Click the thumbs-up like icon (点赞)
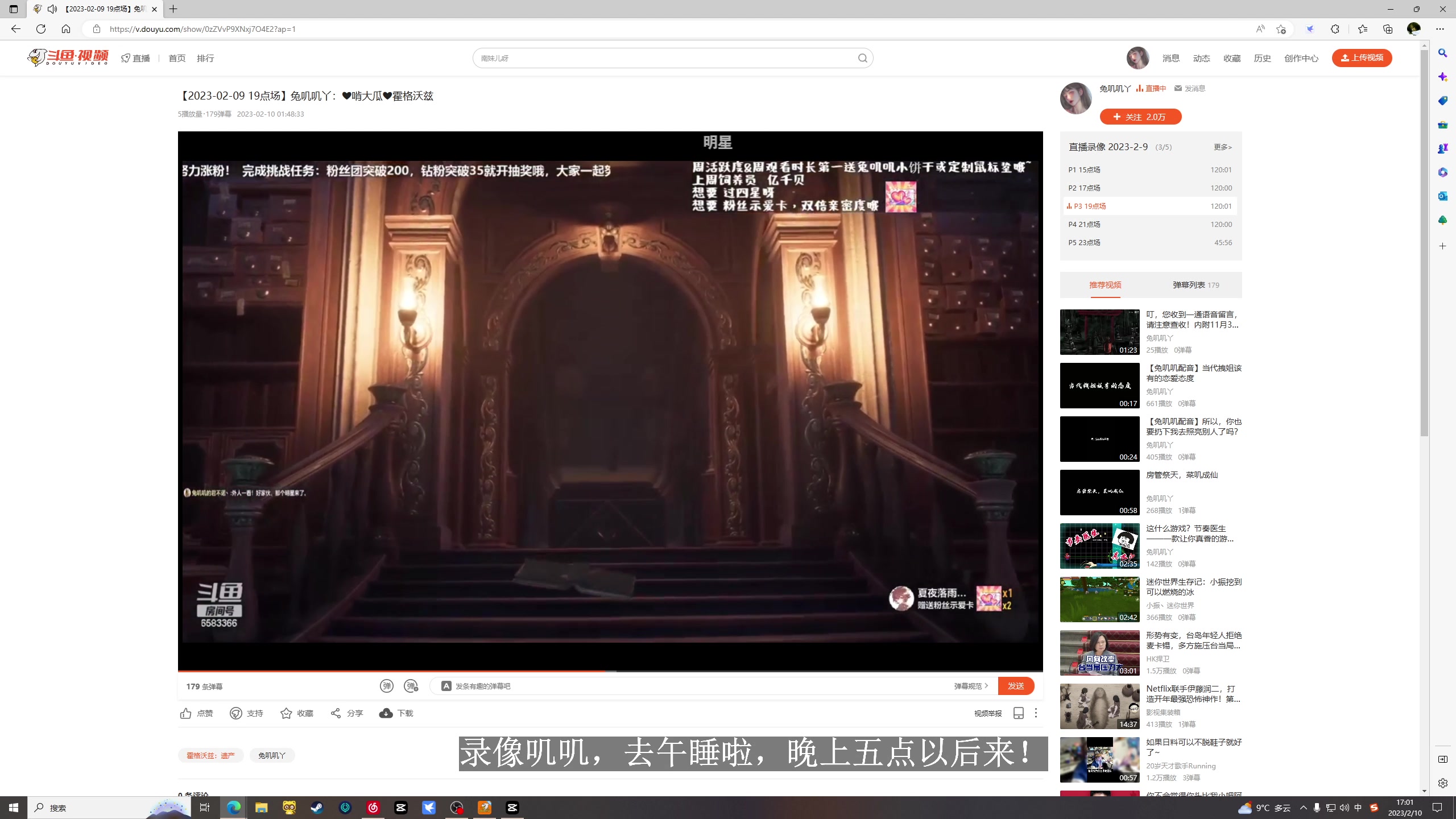 coord(185,713)
